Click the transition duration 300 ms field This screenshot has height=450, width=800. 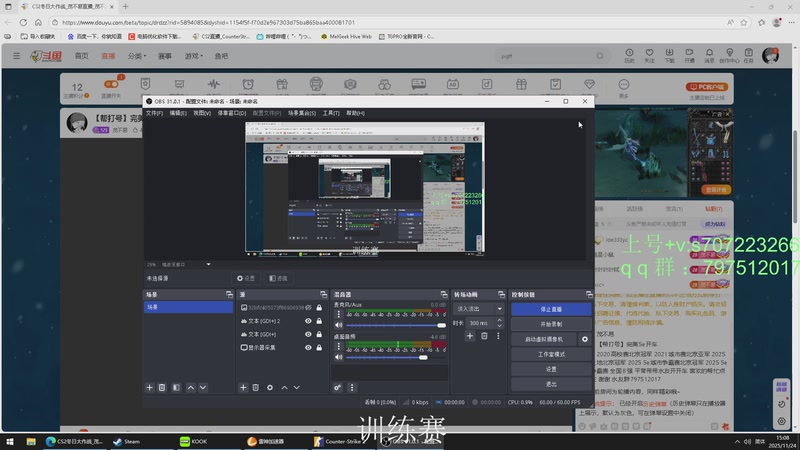click(480, 323)
